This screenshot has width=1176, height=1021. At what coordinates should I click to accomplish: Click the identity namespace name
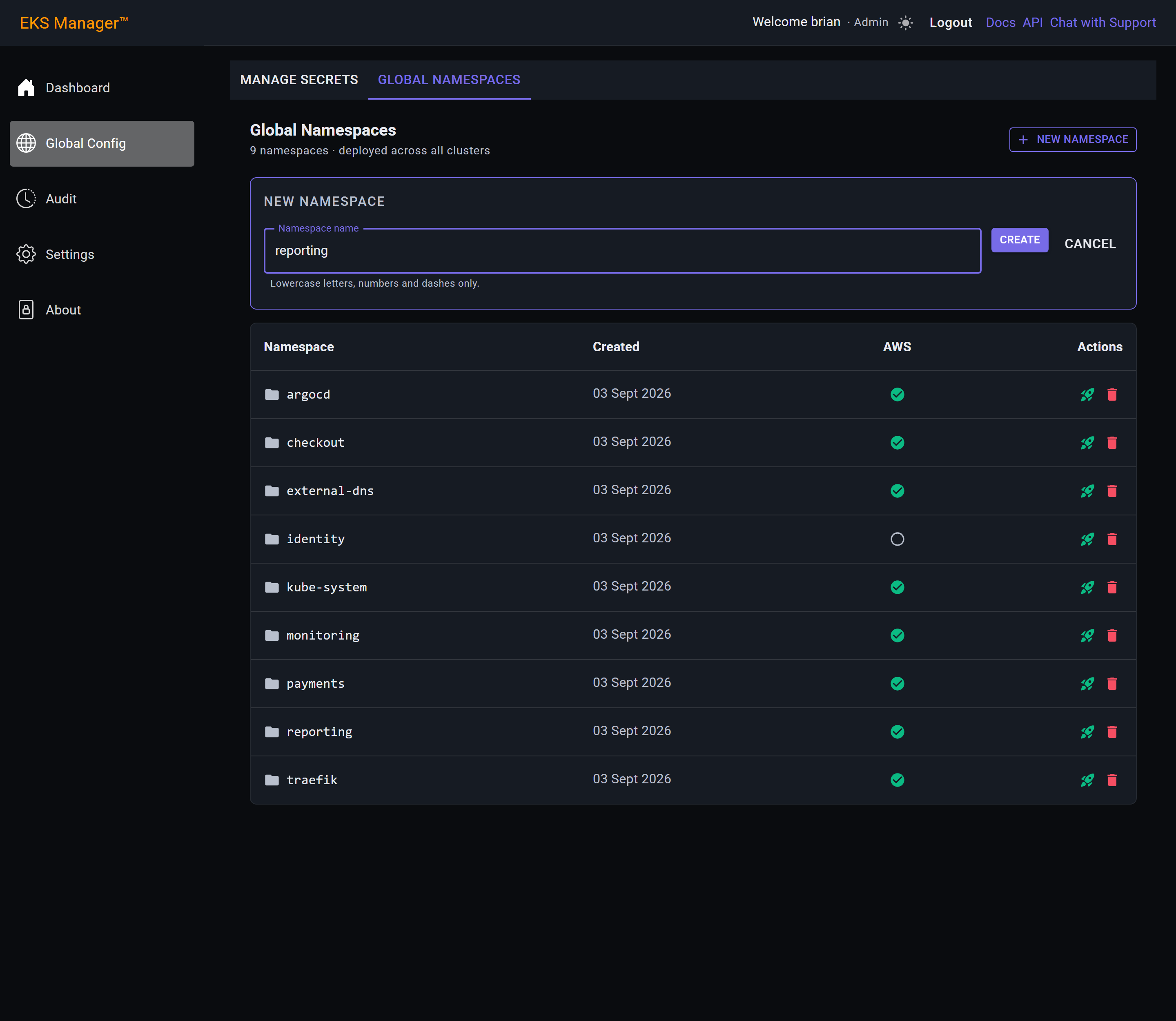316,539
